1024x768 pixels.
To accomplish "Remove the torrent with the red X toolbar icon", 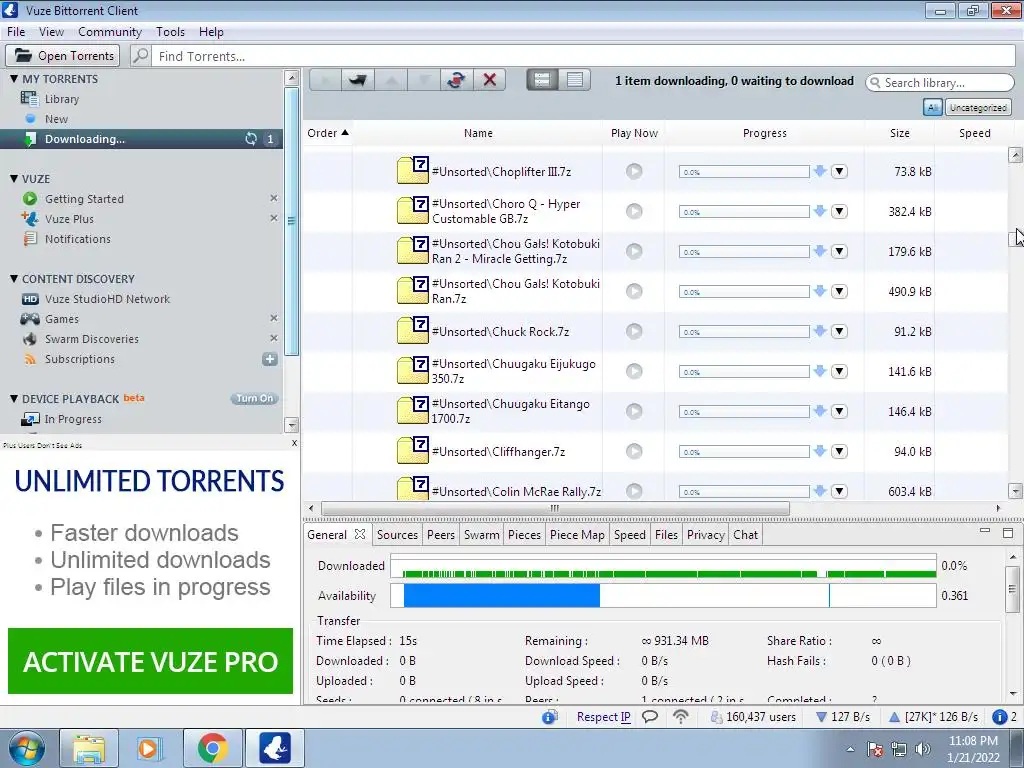I will (x=489, y=80).
